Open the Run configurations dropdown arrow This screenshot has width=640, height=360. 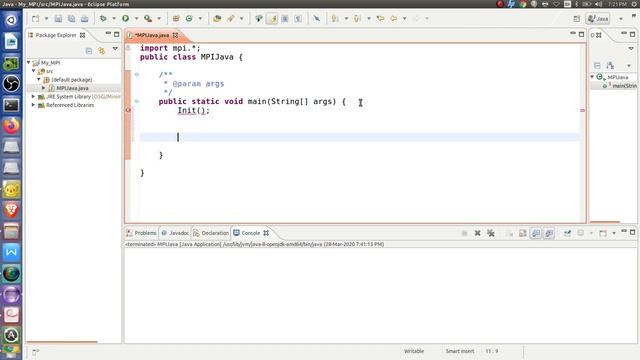click(136, 19)
